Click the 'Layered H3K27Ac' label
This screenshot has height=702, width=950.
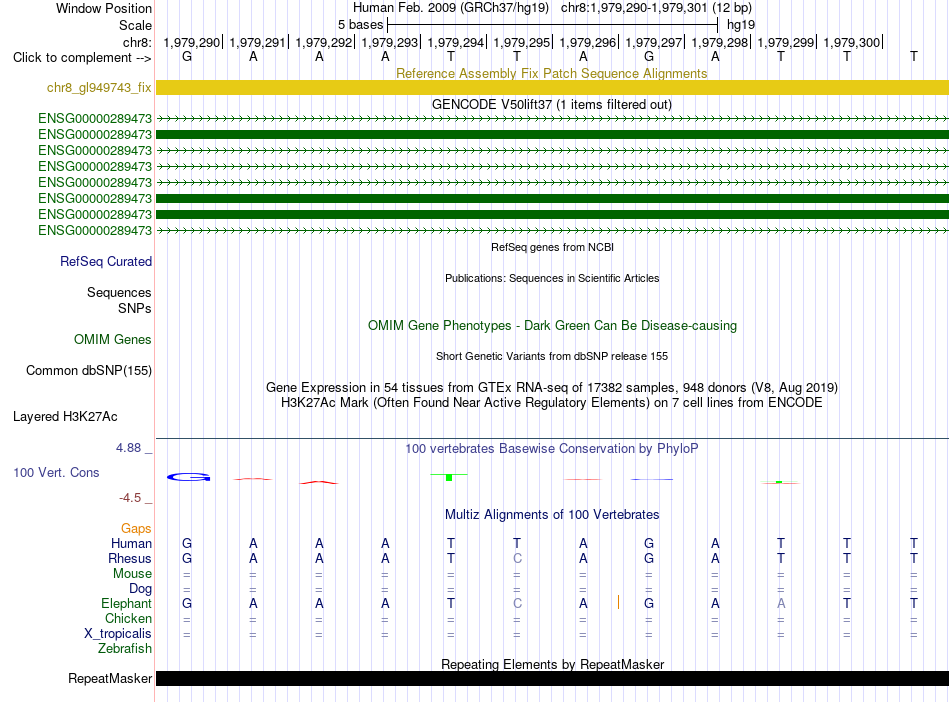click(x=65, y=416)
